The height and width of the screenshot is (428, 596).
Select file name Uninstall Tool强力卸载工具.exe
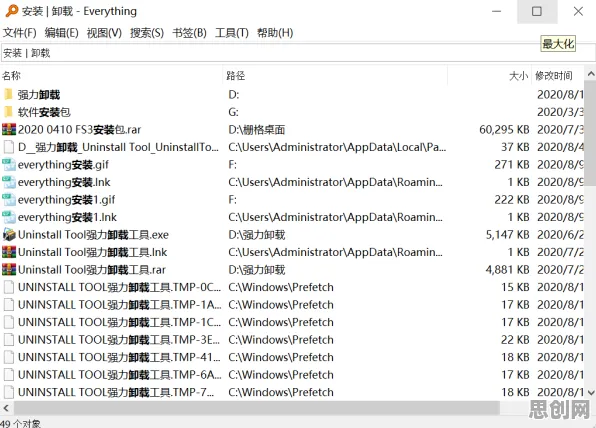click(94, 235)
